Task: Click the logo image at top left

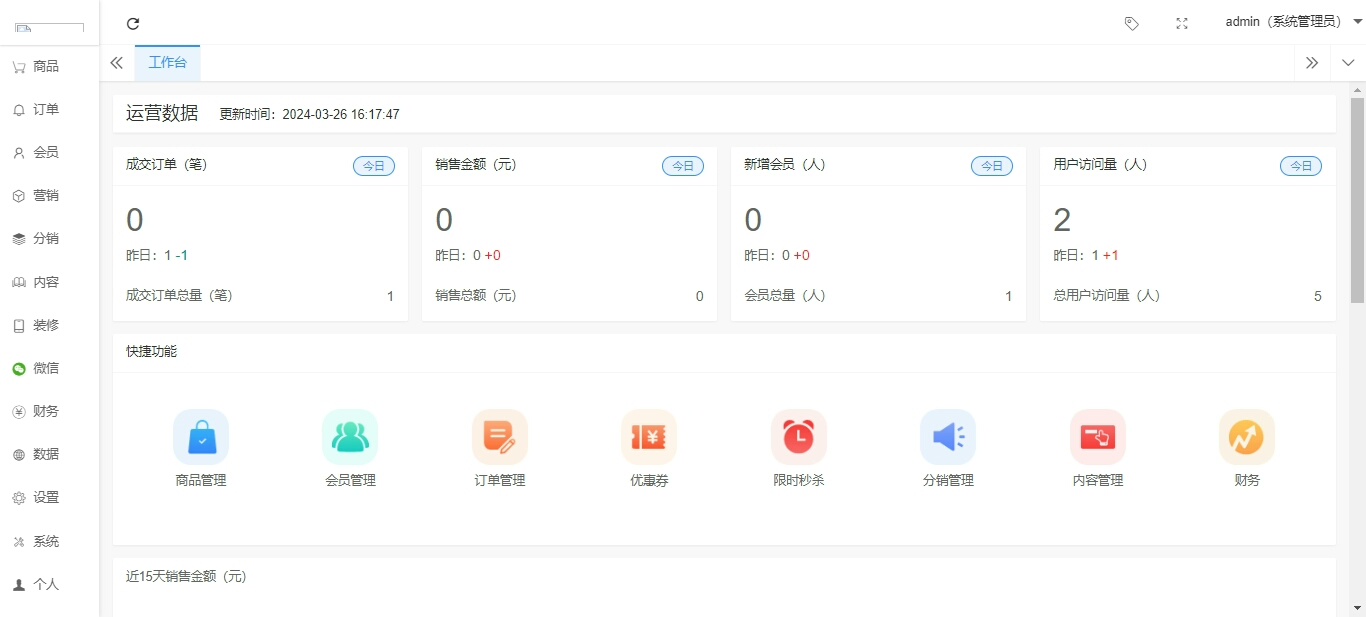Action: click(49, 26)
